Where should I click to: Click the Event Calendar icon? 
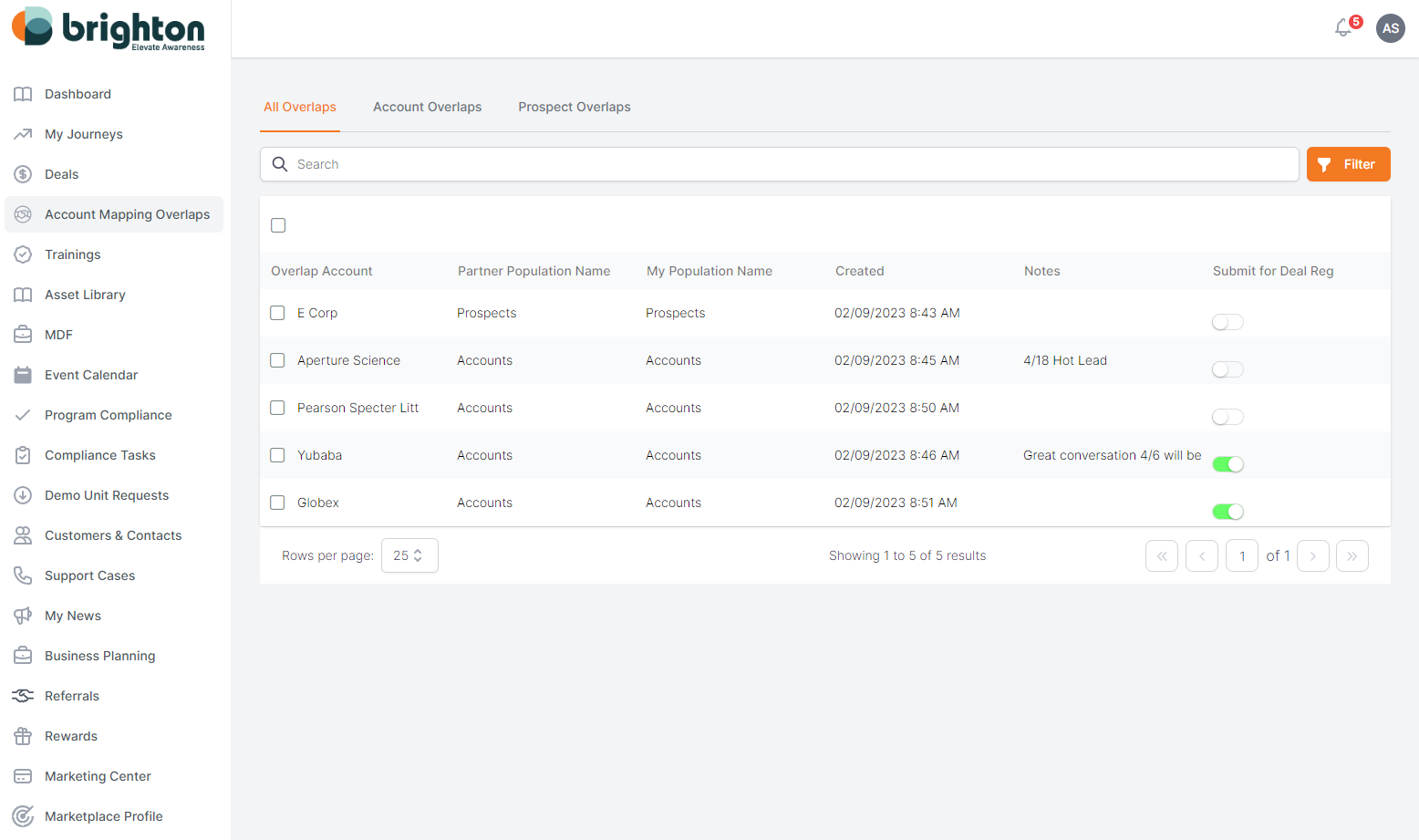tap(23, 375)
